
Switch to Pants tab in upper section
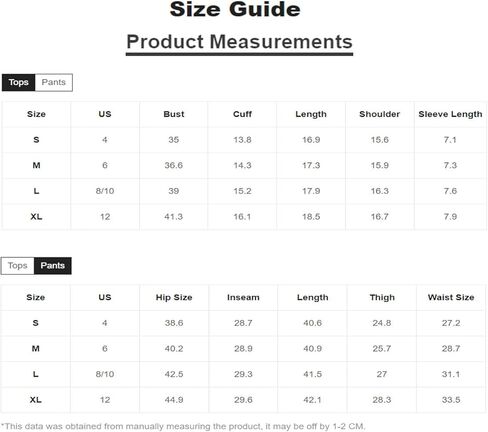point(54,82)
